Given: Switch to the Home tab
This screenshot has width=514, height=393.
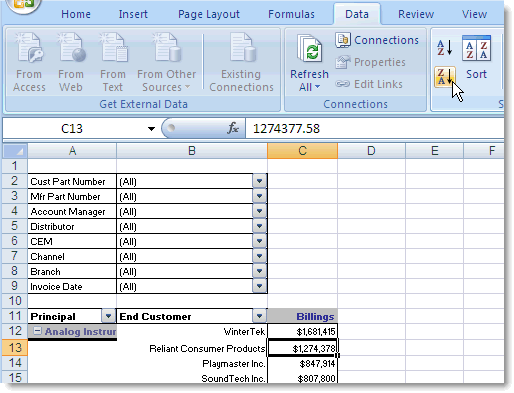Looking at the screenshot, I should pos(76,14).
